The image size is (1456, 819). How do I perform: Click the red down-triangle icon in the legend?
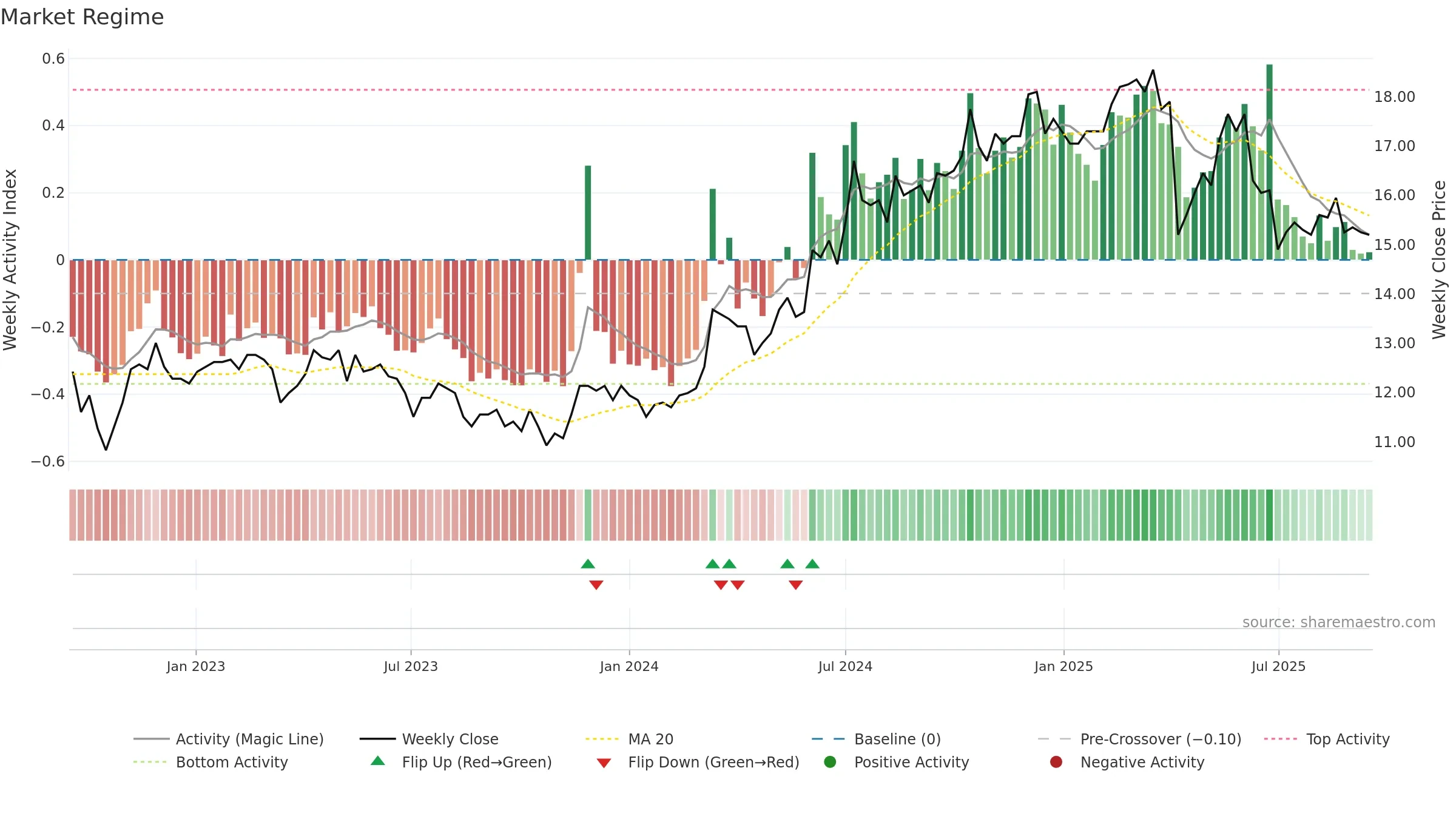click(604, 763)
